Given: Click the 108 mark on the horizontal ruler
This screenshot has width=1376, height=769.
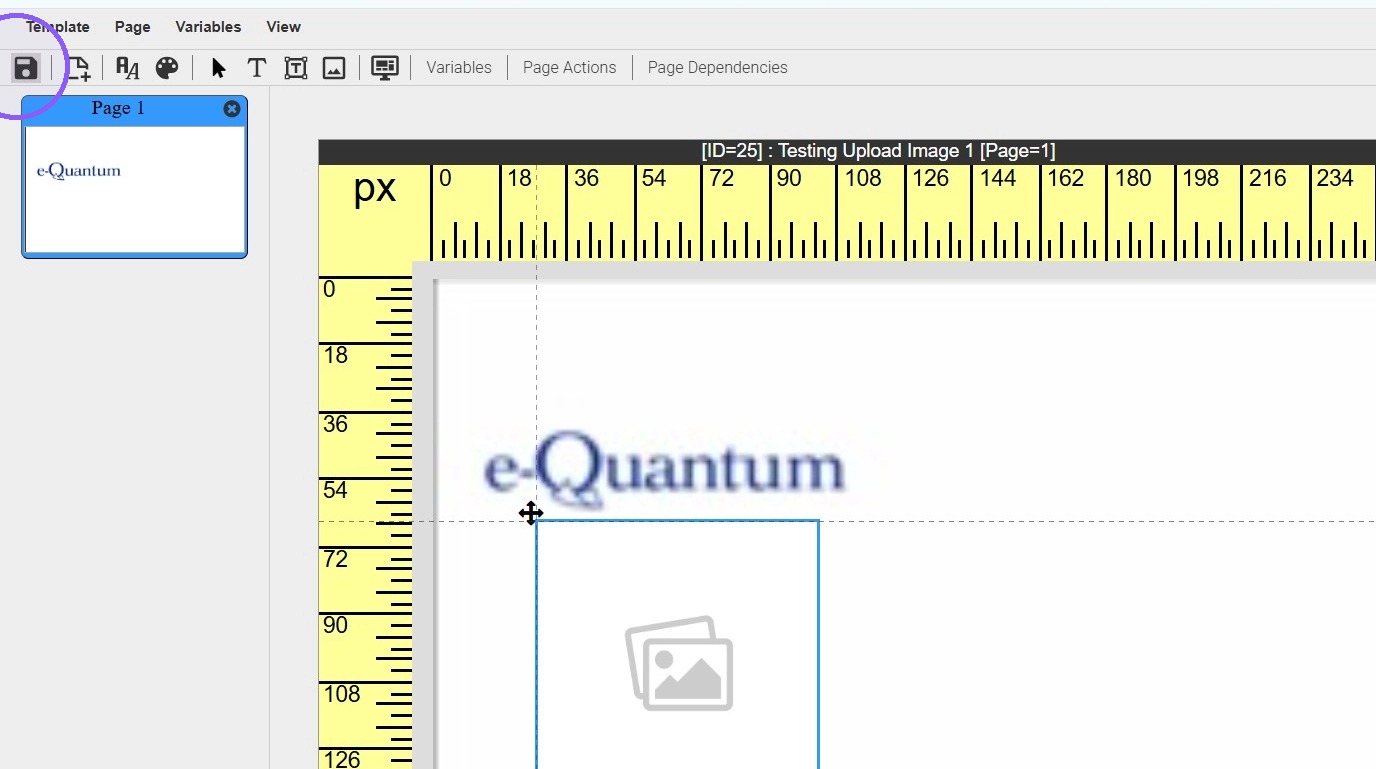Looking at the screenshot, I should 863,178.
